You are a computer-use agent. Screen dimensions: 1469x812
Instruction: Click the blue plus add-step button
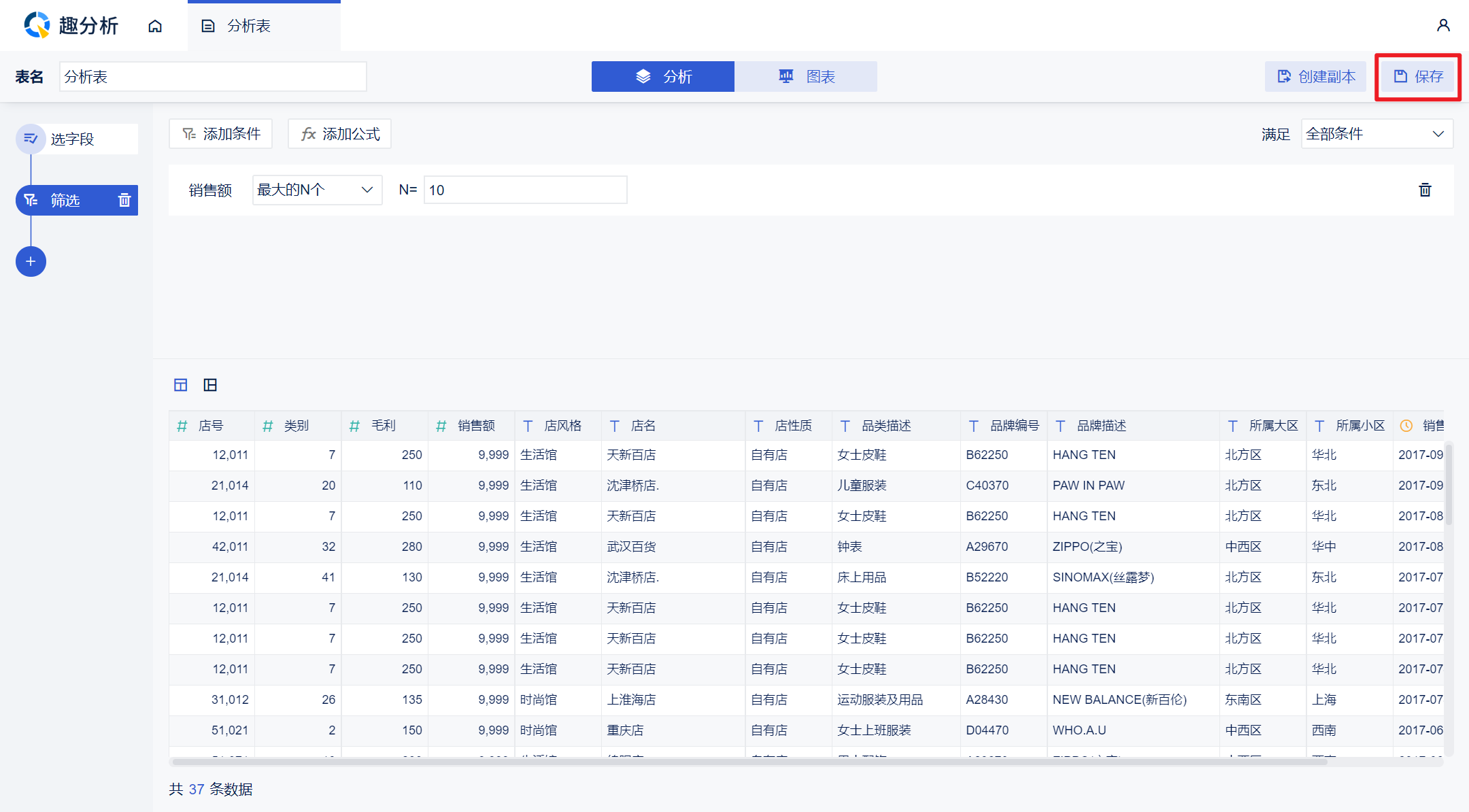click(x=31, y=262)
